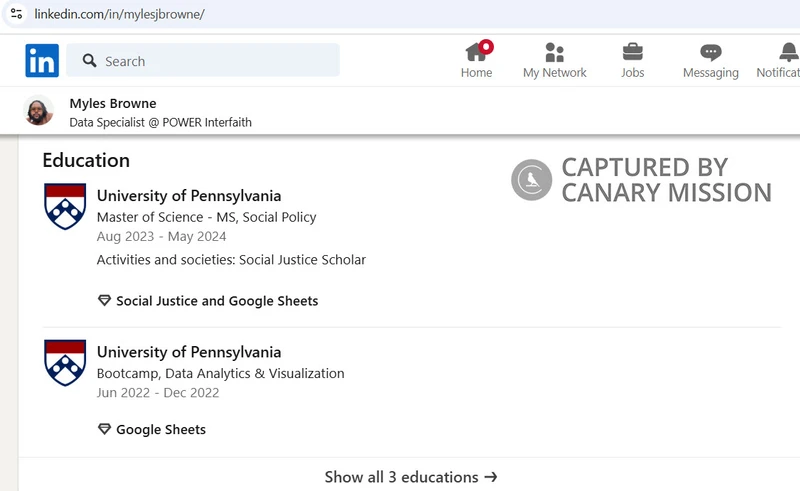This screenshot has height=491, width=800.
Task: Click Jun 2022 - Dec 2022 dates
Action: coord(158,392)
